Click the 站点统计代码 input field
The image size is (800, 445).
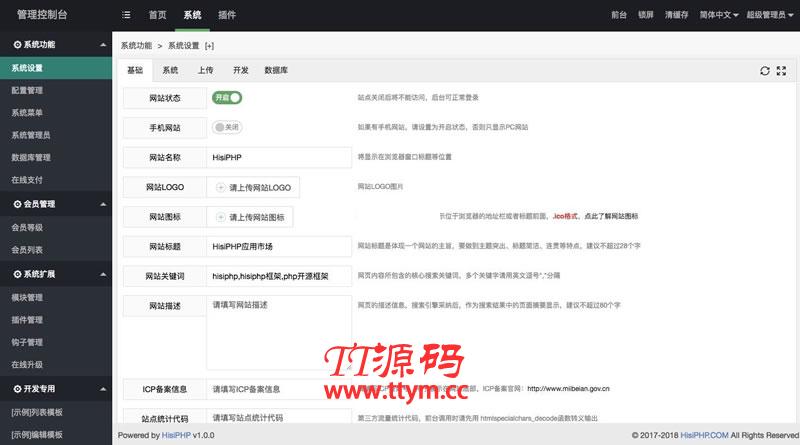279,417
